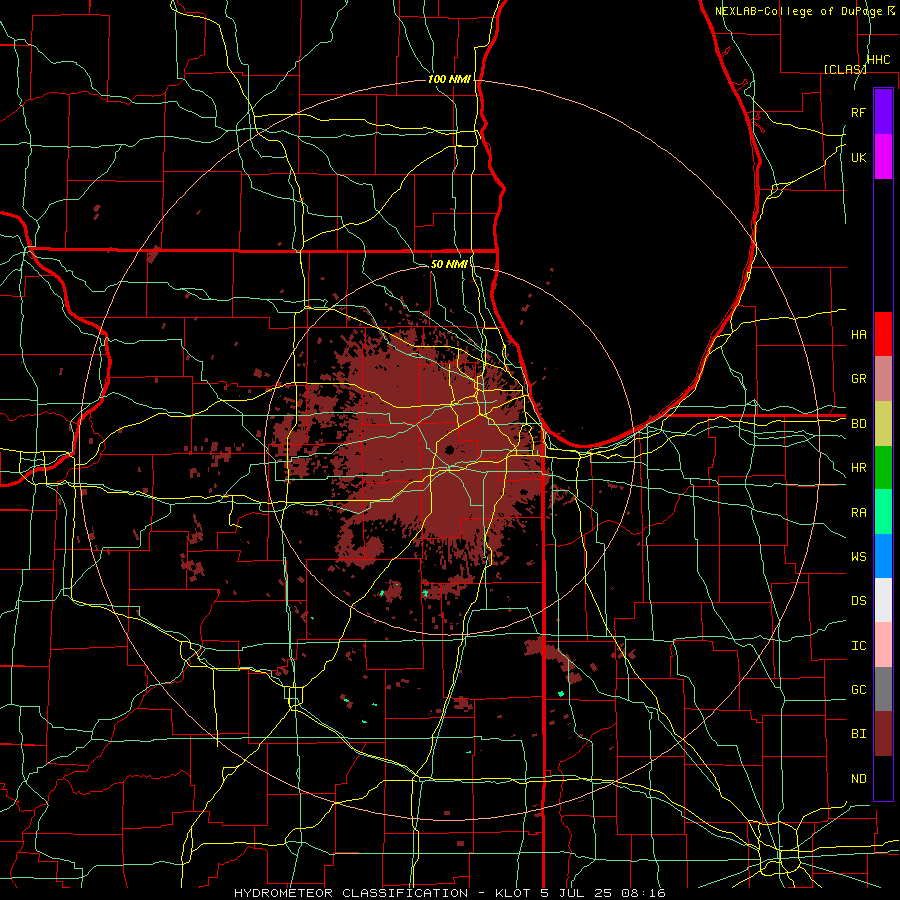Click the BI legend label
The width and height of the screenshot is (900, 900).
[x=858, y=734]
